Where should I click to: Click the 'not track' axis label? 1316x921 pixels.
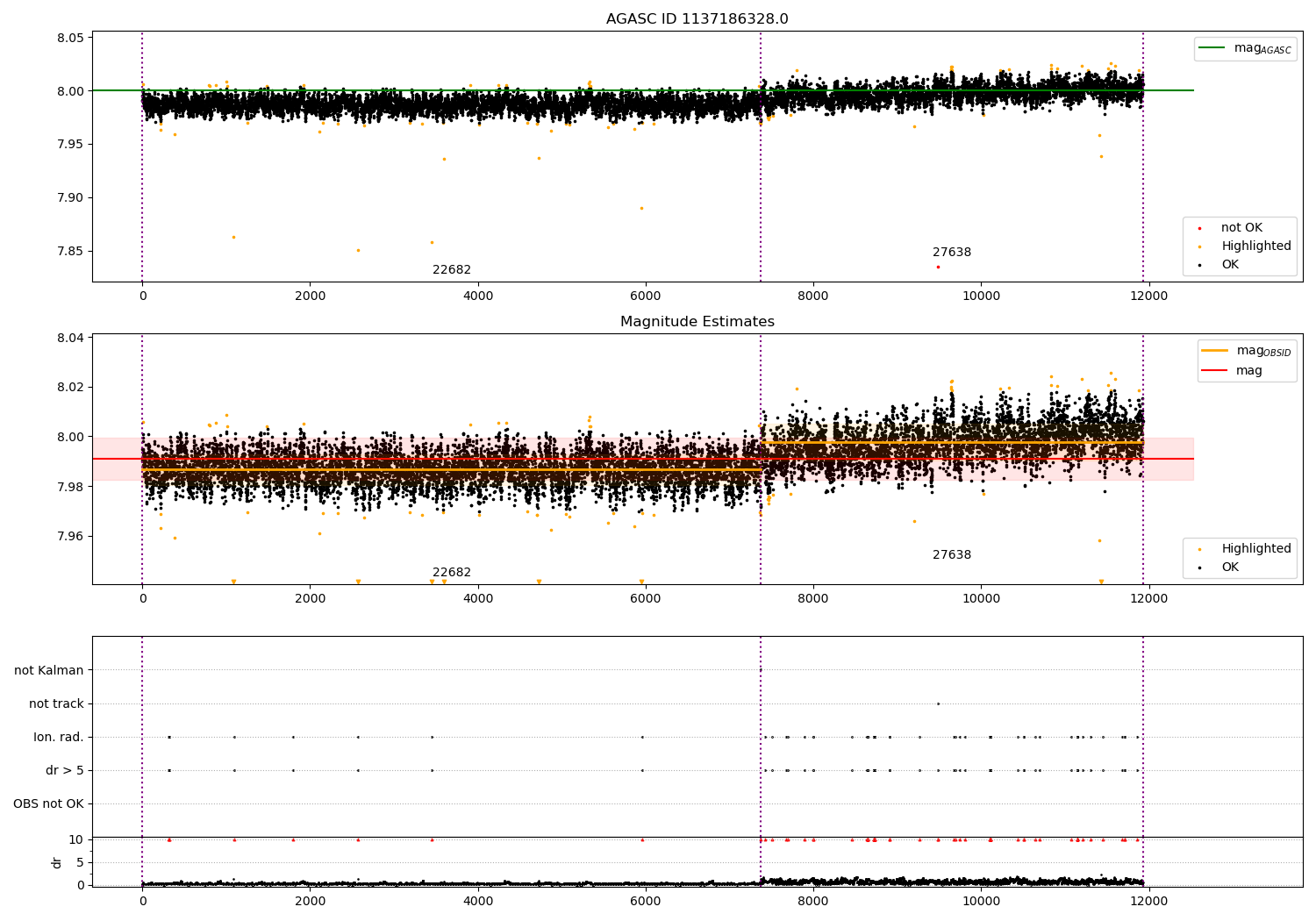56,703
